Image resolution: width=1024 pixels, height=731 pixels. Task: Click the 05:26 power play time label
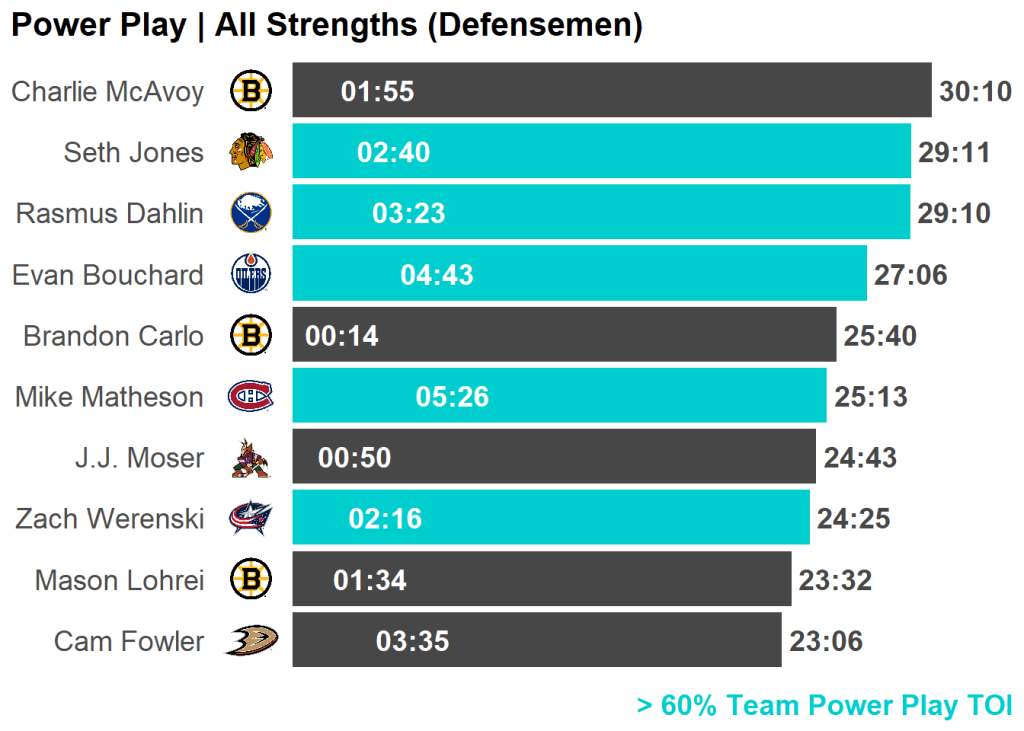coord(452,397)
